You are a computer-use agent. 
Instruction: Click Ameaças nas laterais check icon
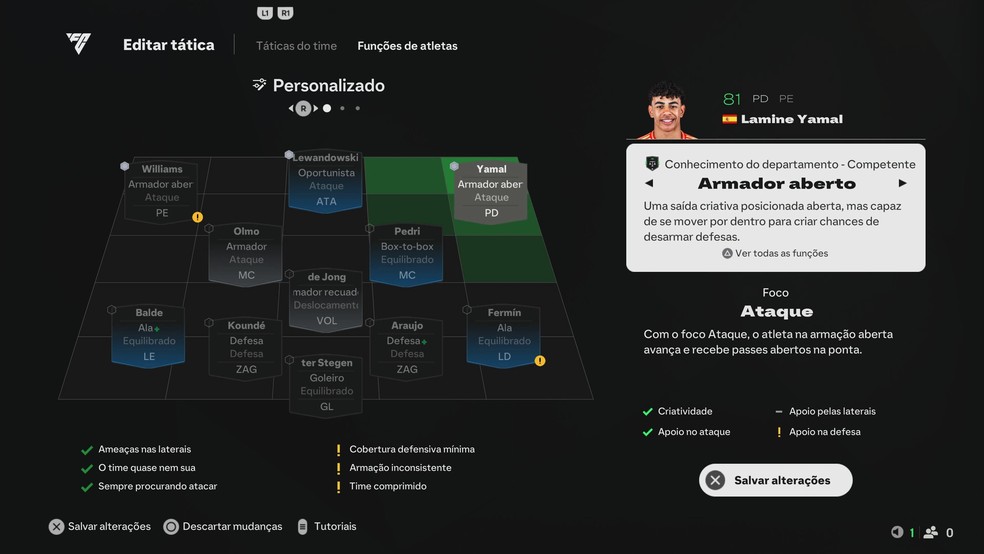pyautogui.click(x=87, y=450)
